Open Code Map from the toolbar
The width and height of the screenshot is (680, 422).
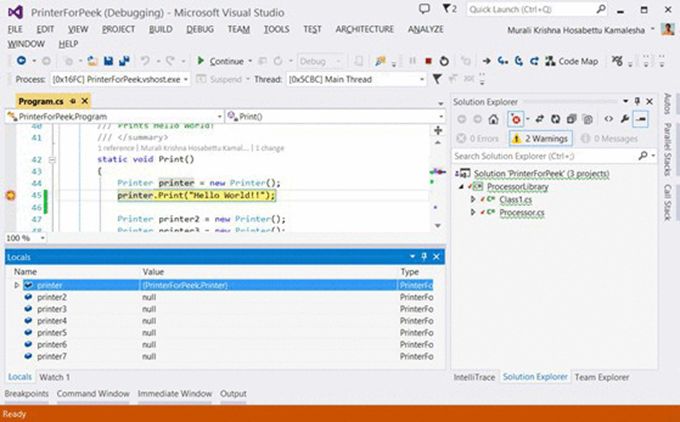coord(572,61)
